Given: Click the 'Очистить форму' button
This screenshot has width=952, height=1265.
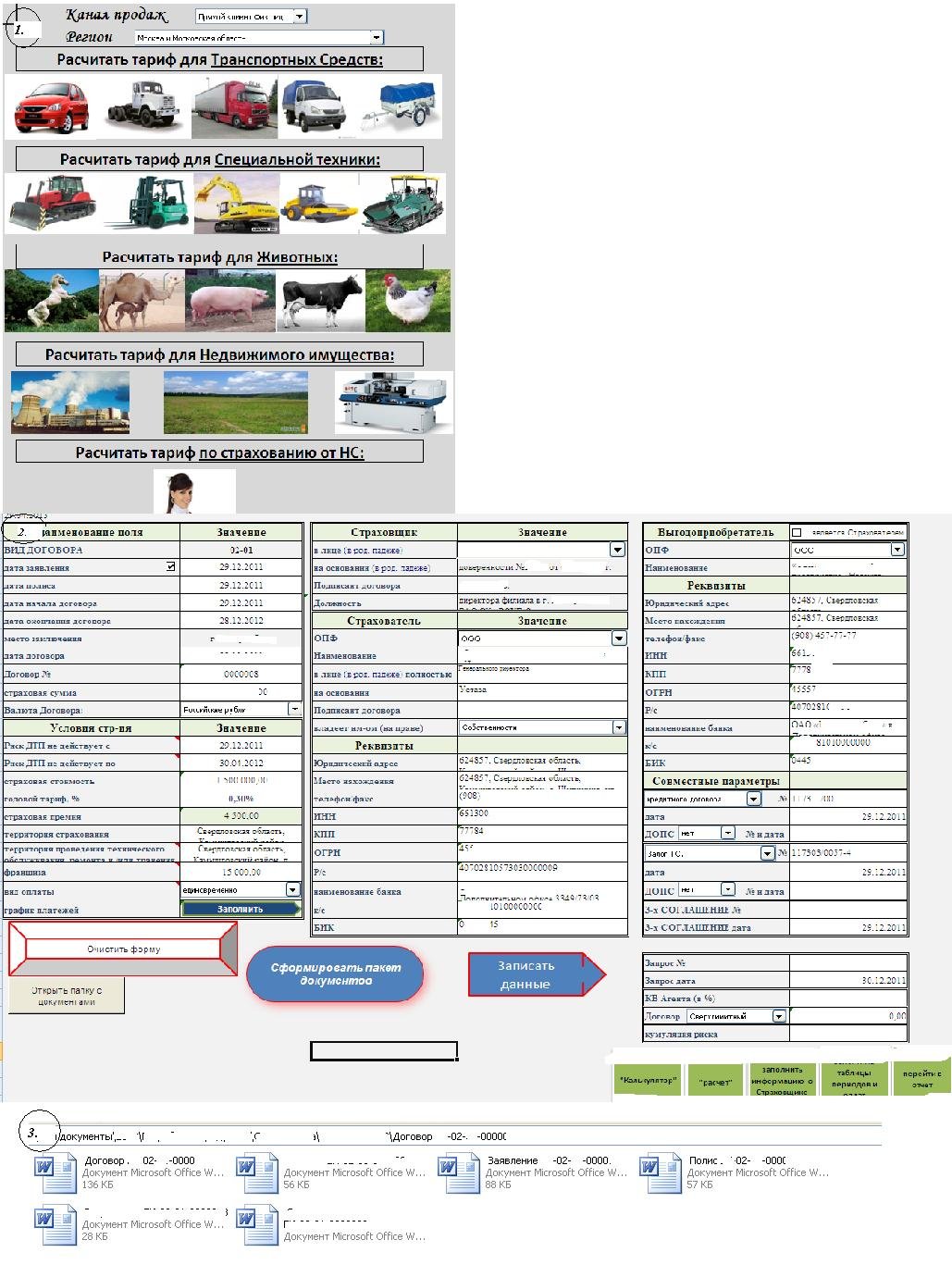Looking at the screenshot, I should (123, 949).
